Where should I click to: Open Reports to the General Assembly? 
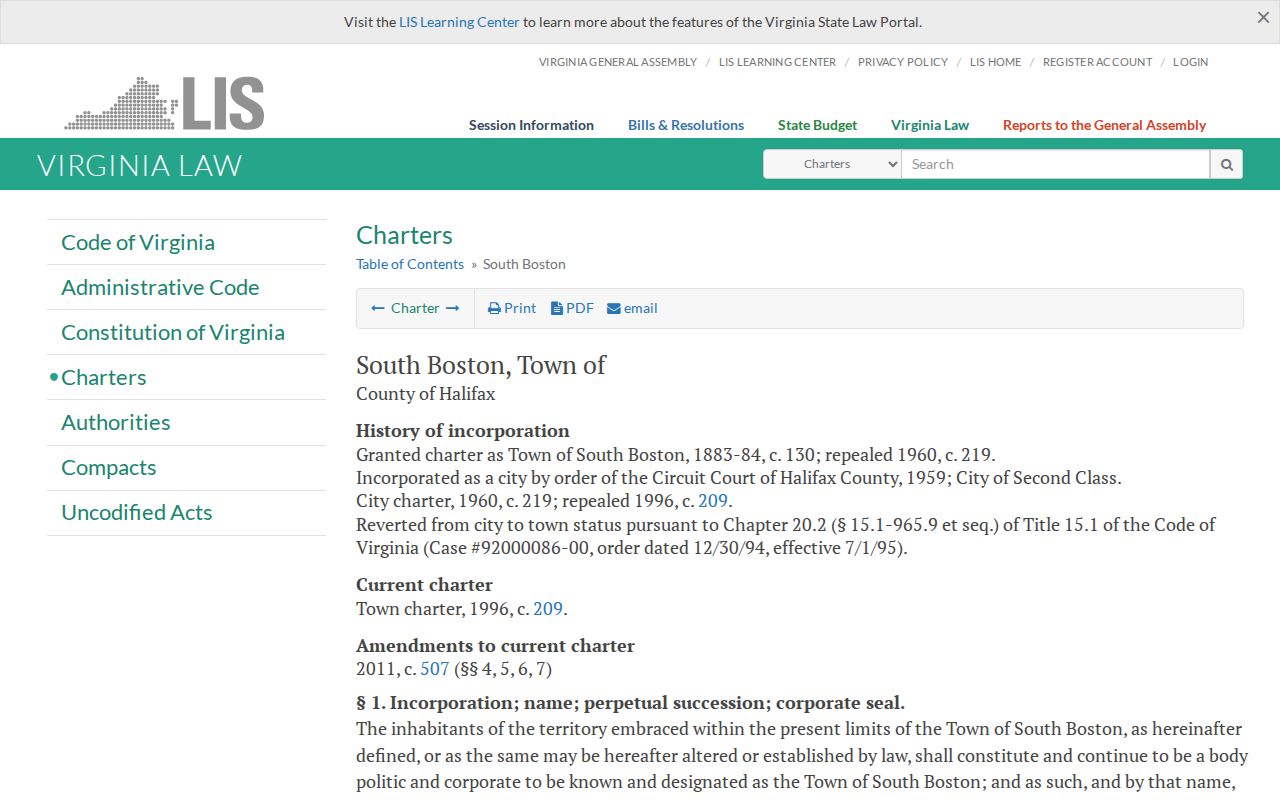[1104, 125]
